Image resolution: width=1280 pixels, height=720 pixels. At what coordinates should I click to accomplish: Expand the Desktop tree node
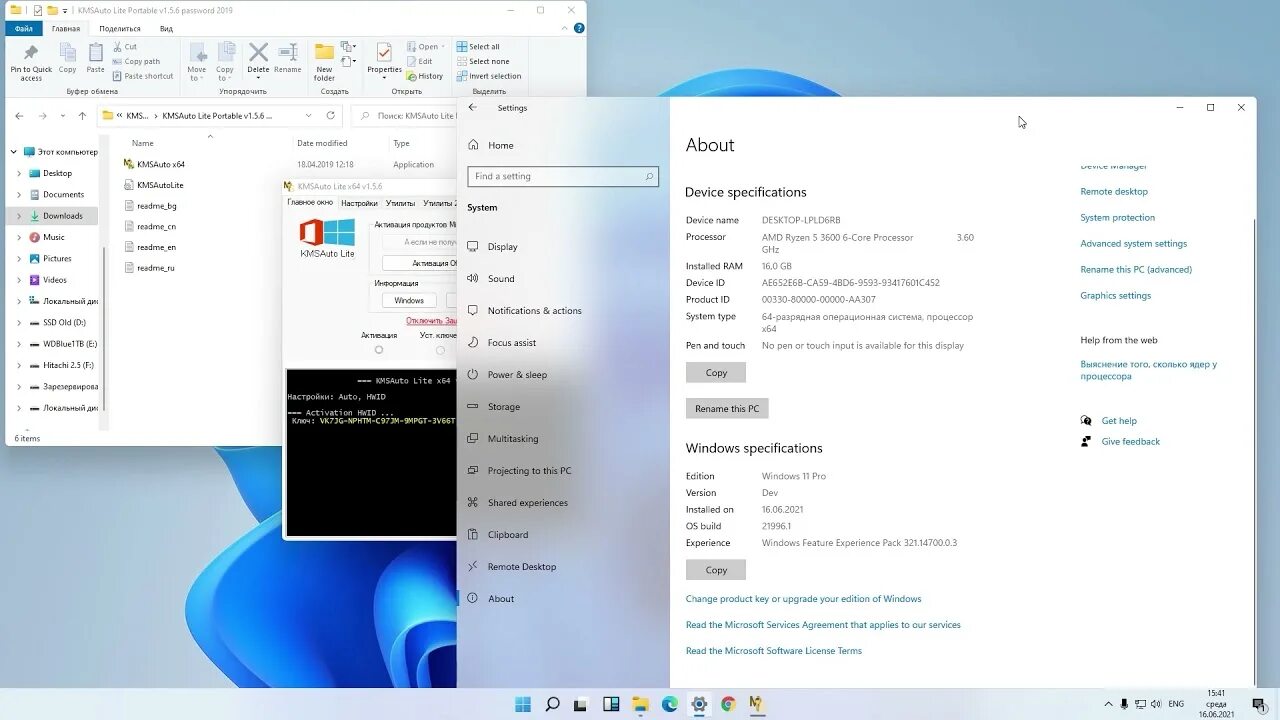[19, 173]
